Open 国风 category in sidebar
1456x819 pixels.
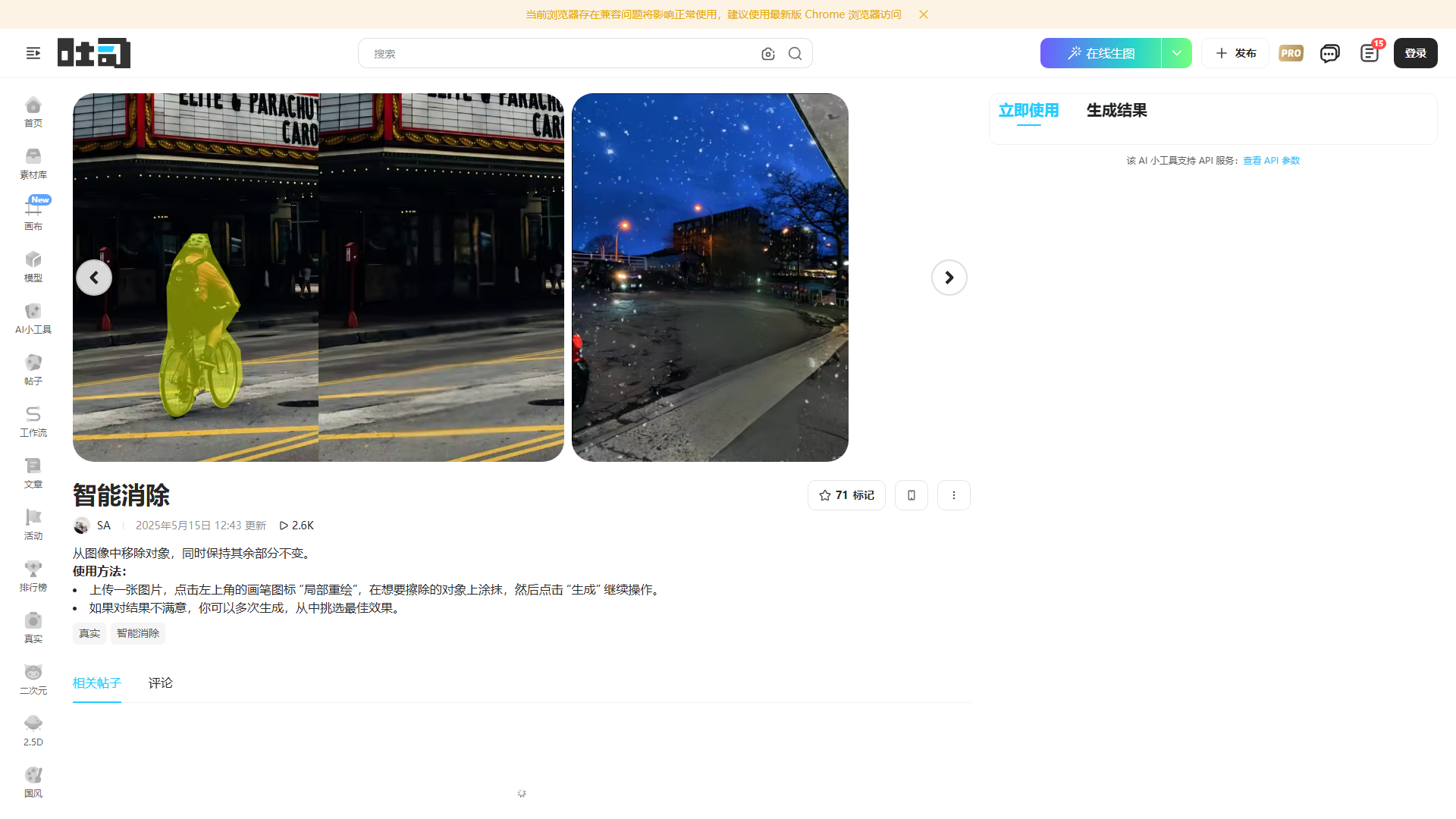[x=33, y=782]
